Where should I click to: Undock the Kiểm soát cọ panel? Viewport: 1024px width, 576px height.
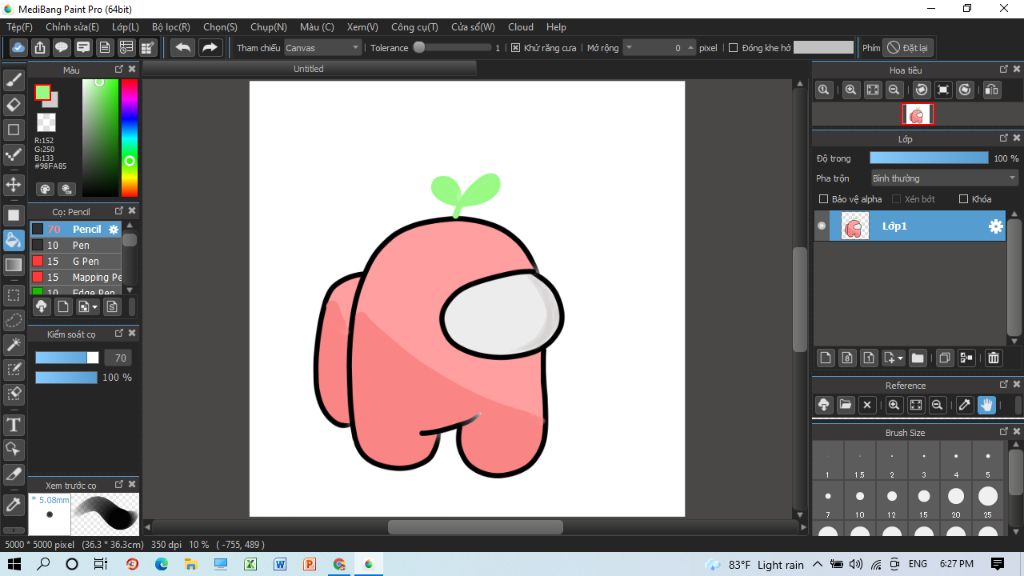[119, 333]
